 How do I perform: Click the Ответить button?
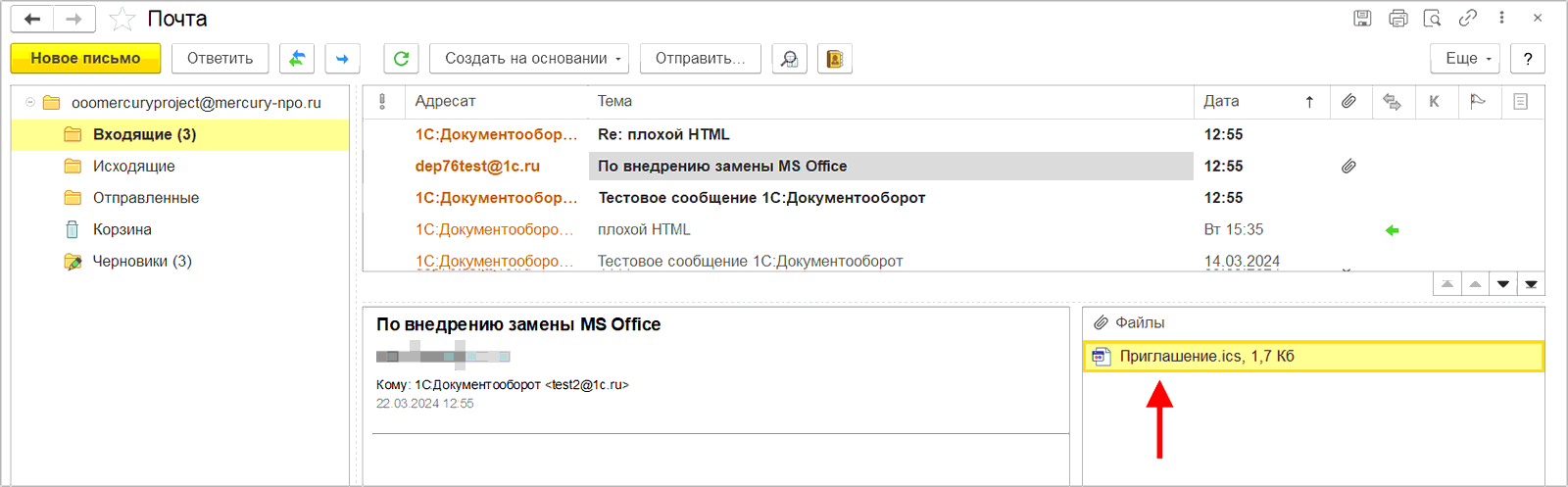pos(220,59)
